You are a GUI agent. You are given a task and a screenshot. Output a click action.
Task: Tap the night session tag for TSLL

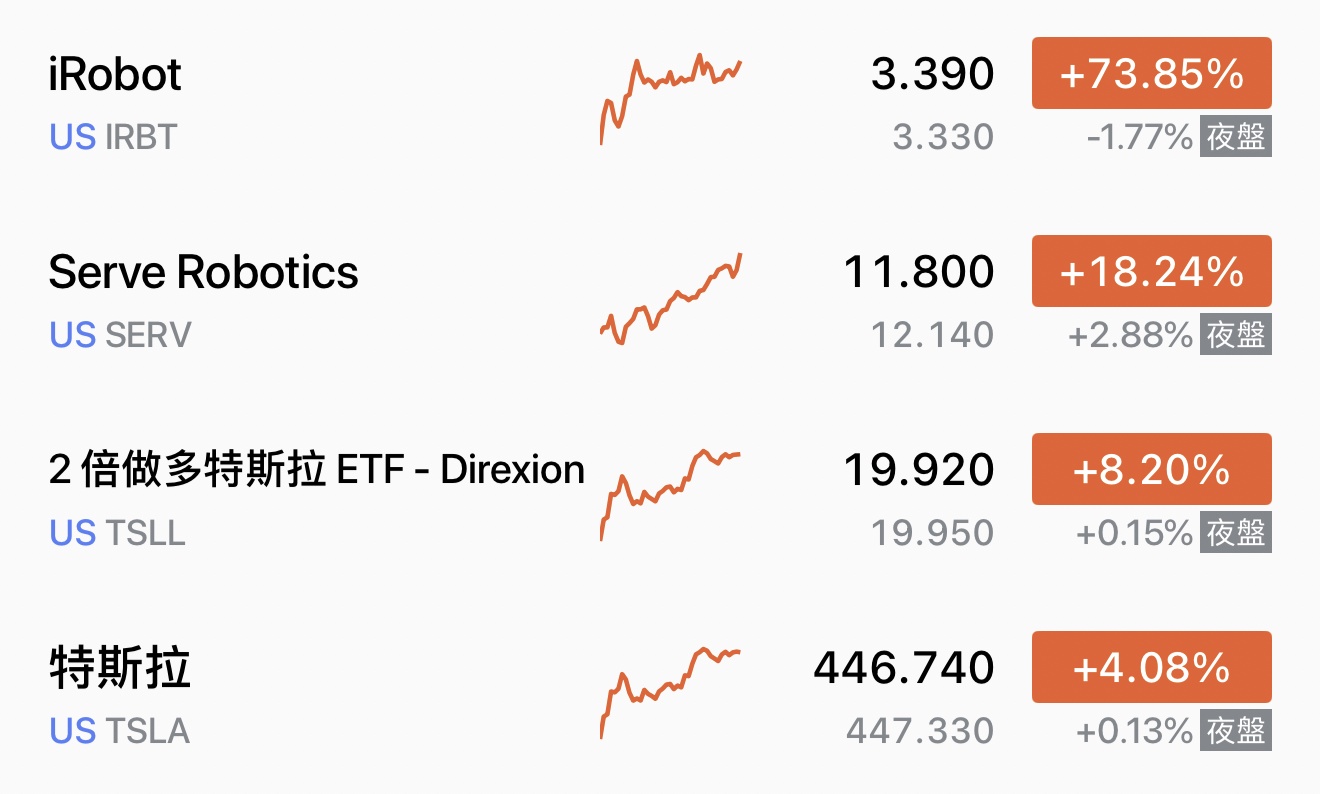1236,533
